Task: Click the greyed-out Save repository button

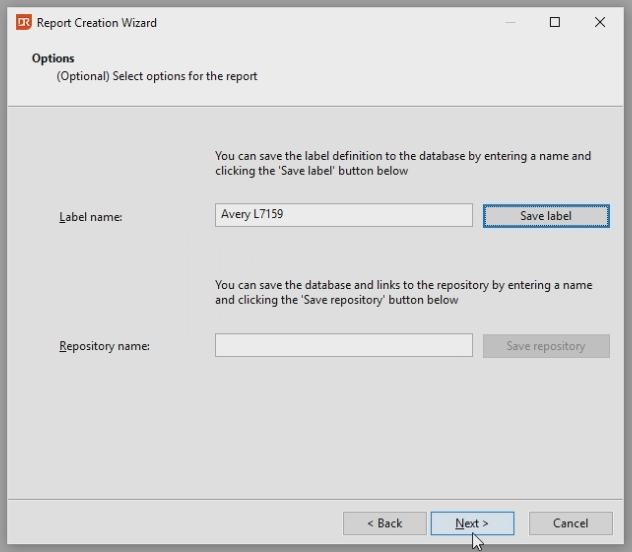Action: (545, 346)
